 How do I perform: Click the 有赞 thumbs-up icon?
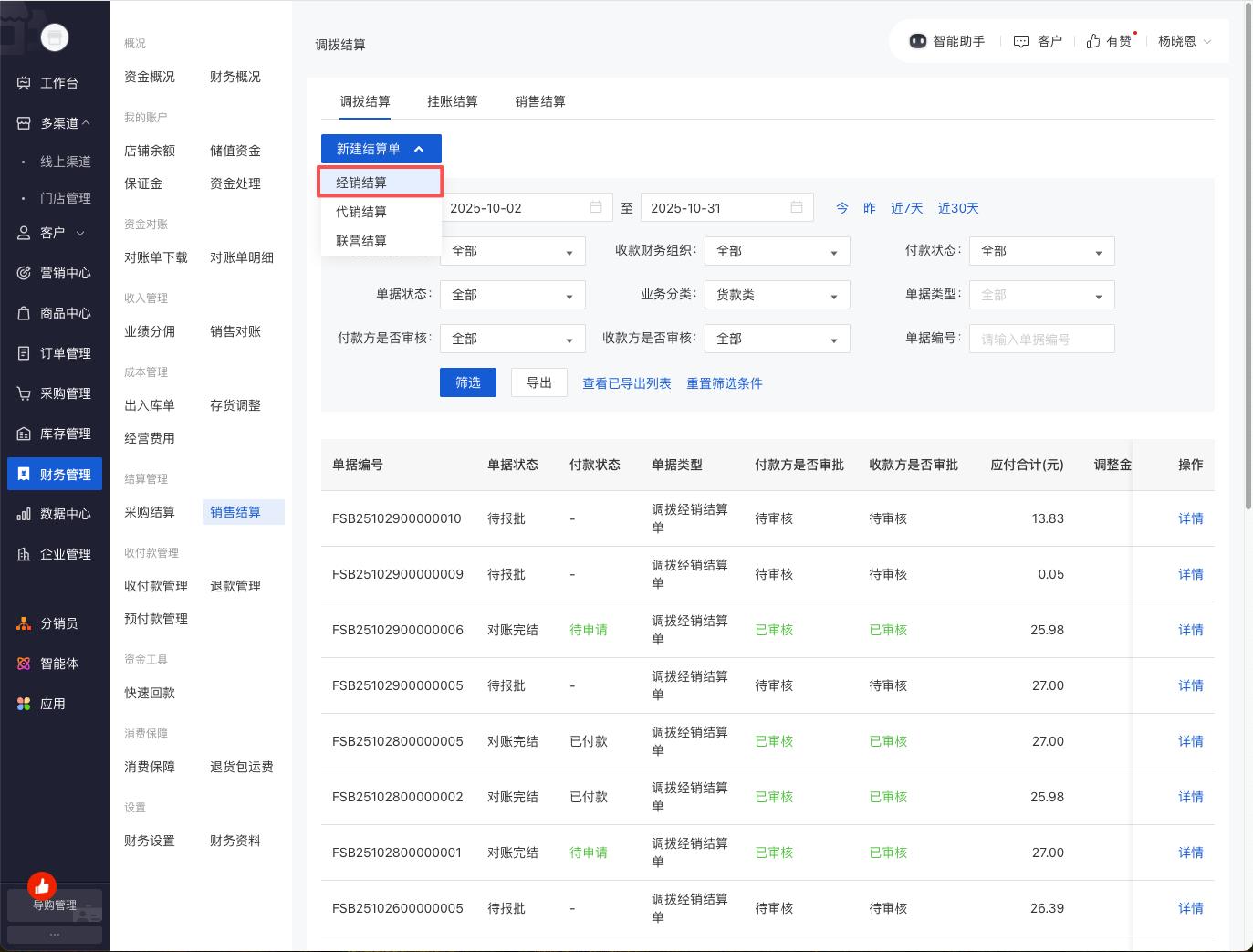[x=1092, y=41]
